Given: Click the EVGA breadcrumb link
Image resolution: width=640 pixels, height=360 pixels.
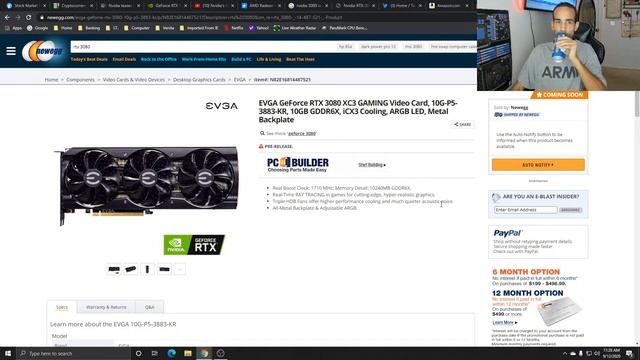Looking at the screenshot, I should pos(240,80).
